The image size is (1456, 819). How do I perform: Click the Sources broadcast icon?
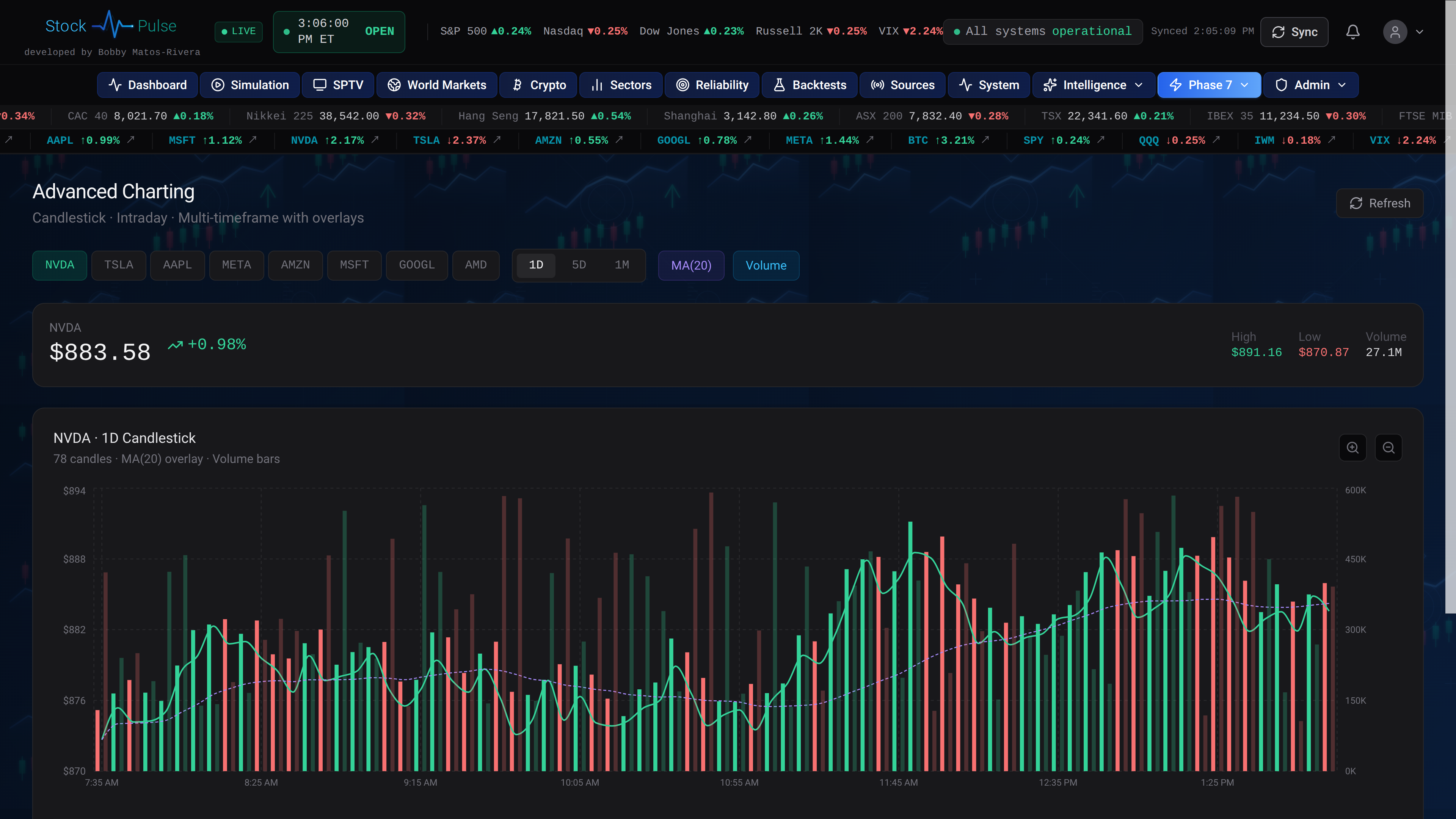click(877, 85)
